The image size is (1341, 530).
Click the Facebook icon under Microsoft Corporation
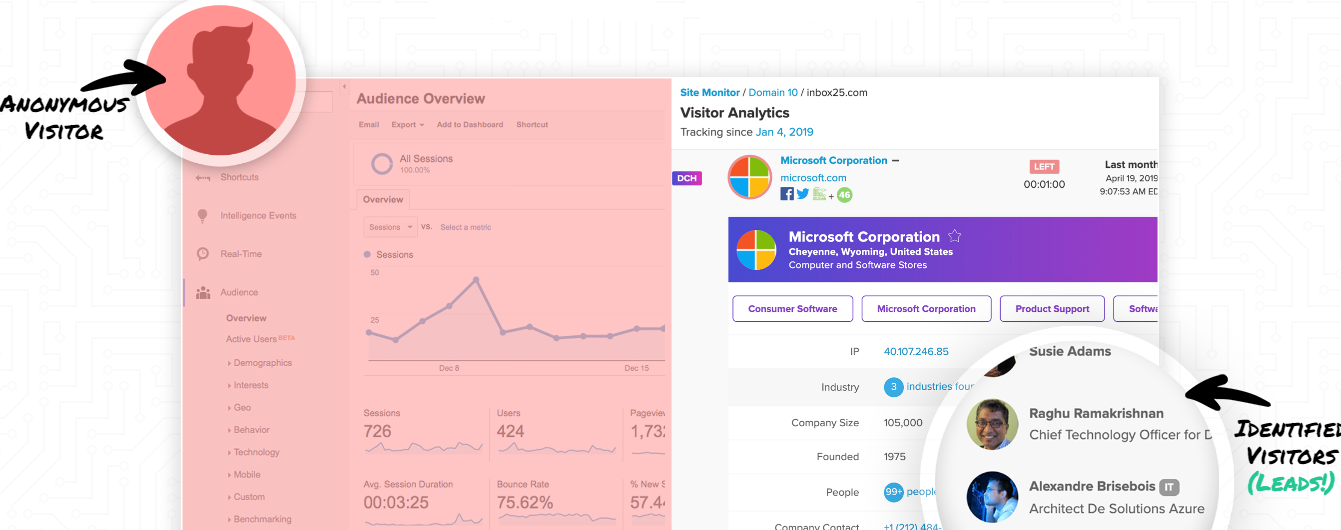tap(787, 194)
